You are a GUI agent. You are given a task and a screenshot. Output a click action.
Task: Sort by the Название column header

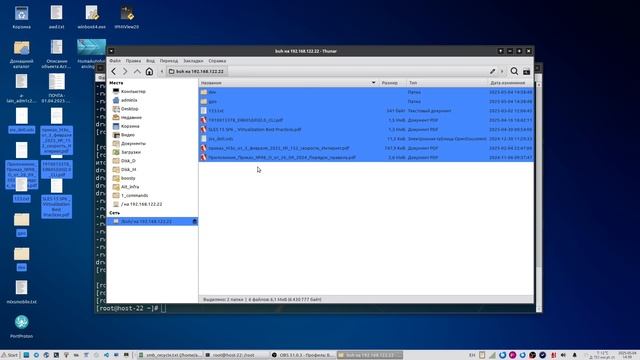tap(289, 83)
